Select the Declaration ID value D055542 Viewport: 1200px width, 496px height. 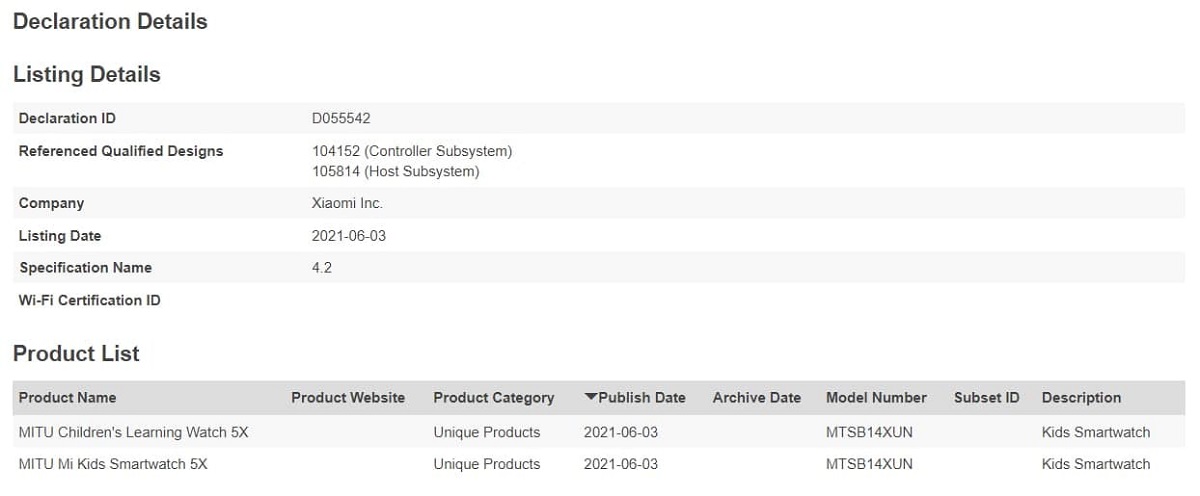[x=341, y=119]
